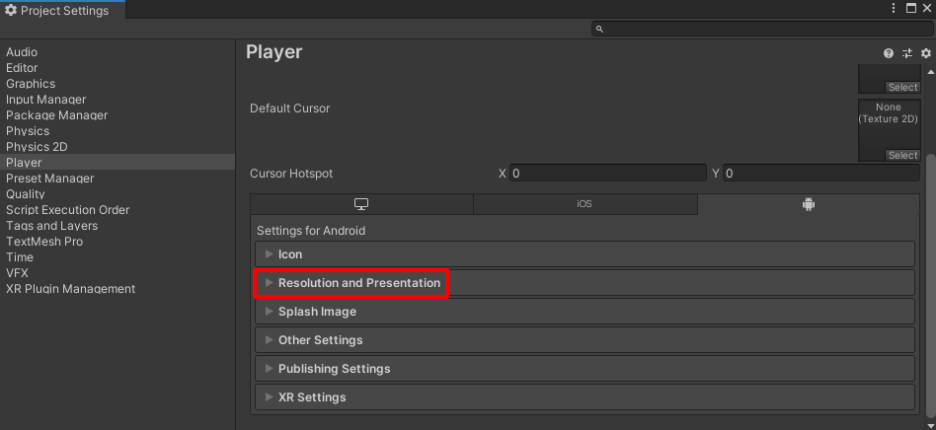
Task: Open Tags and Layers settings
Action: [52, 225]
